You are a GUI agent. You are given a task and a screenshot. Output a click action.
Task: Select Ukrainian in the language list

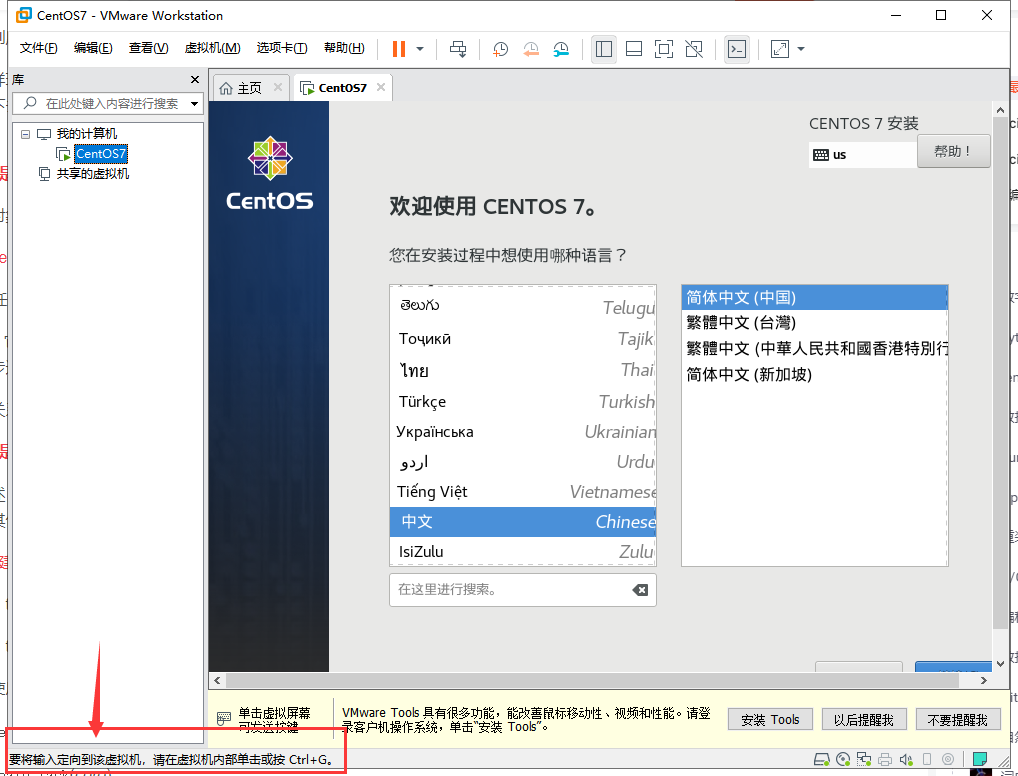pos(523,432)
